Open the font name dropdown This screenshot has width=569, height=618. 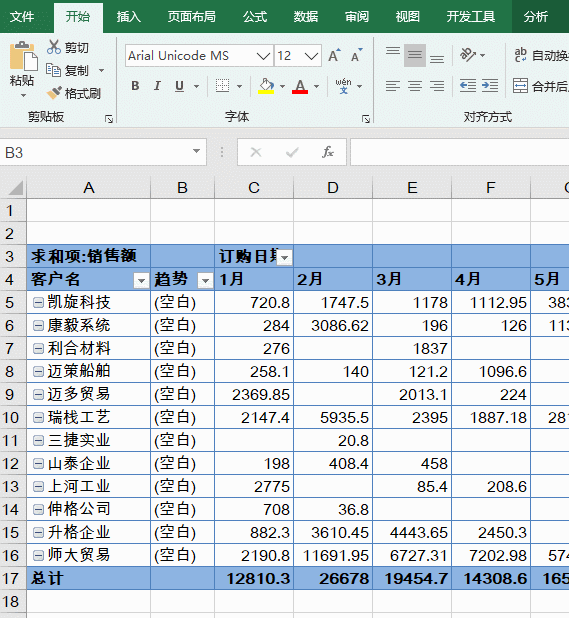pos(263,56)
